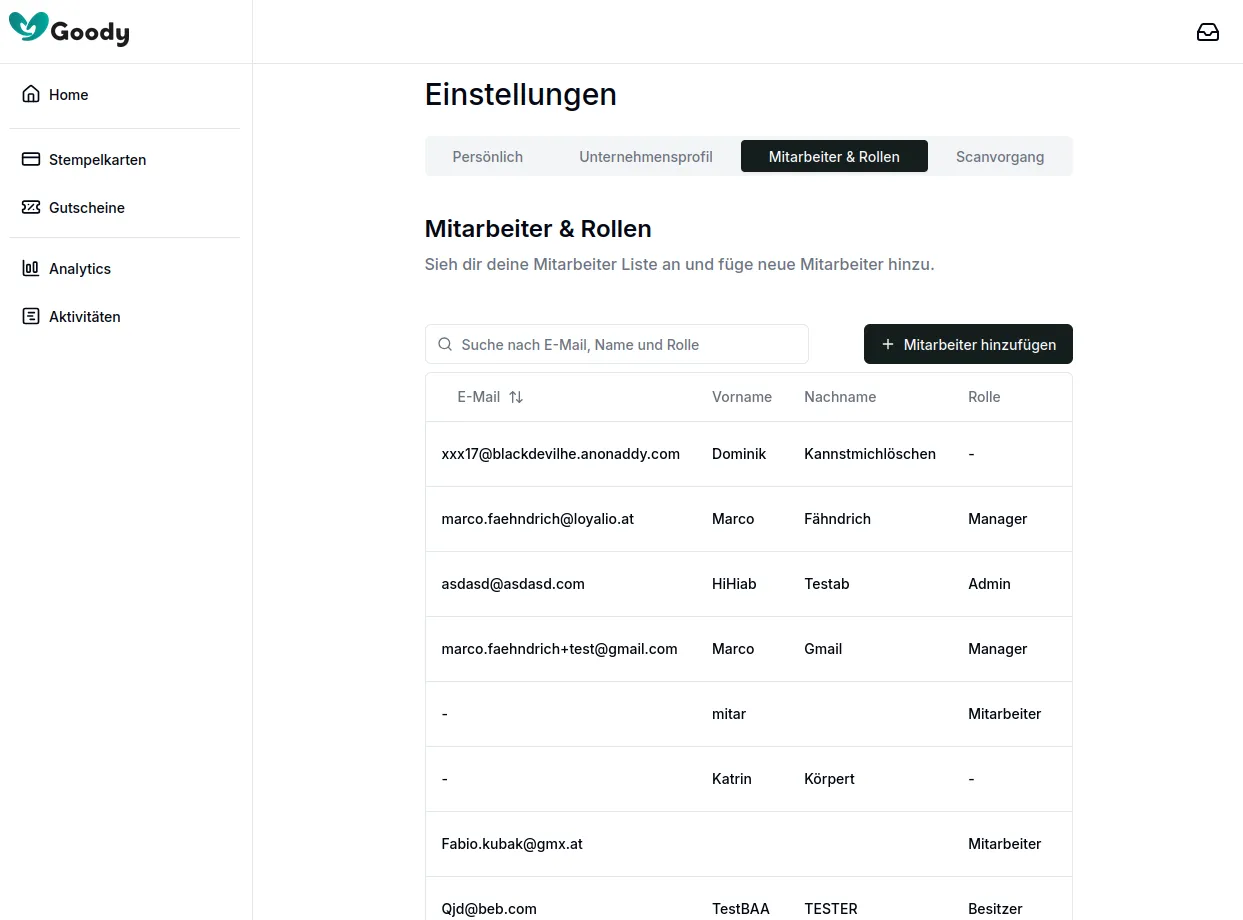
Task: Click the Analytics bar chart icon
Action: point(31,268)
